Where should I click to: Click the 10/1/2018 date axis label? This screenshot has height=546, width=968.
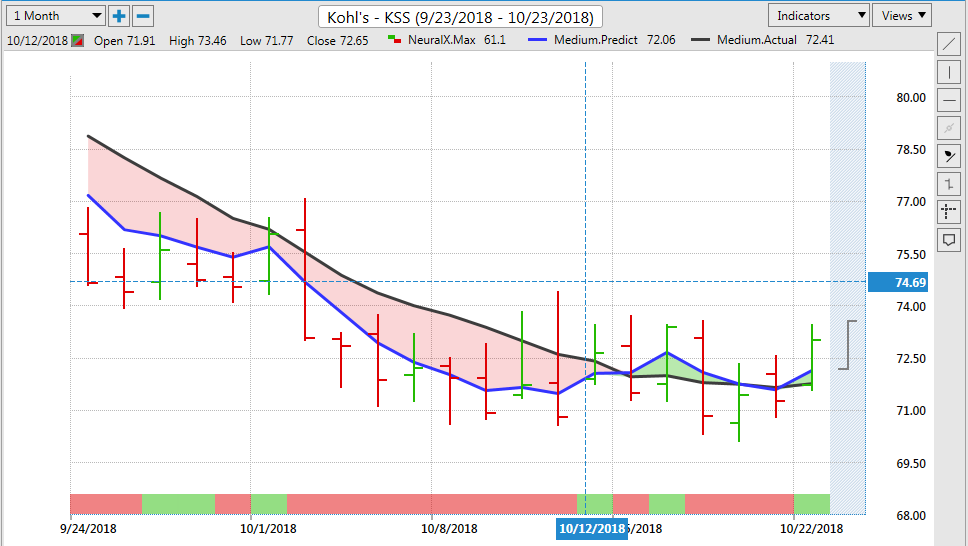[x=268, y=529]
